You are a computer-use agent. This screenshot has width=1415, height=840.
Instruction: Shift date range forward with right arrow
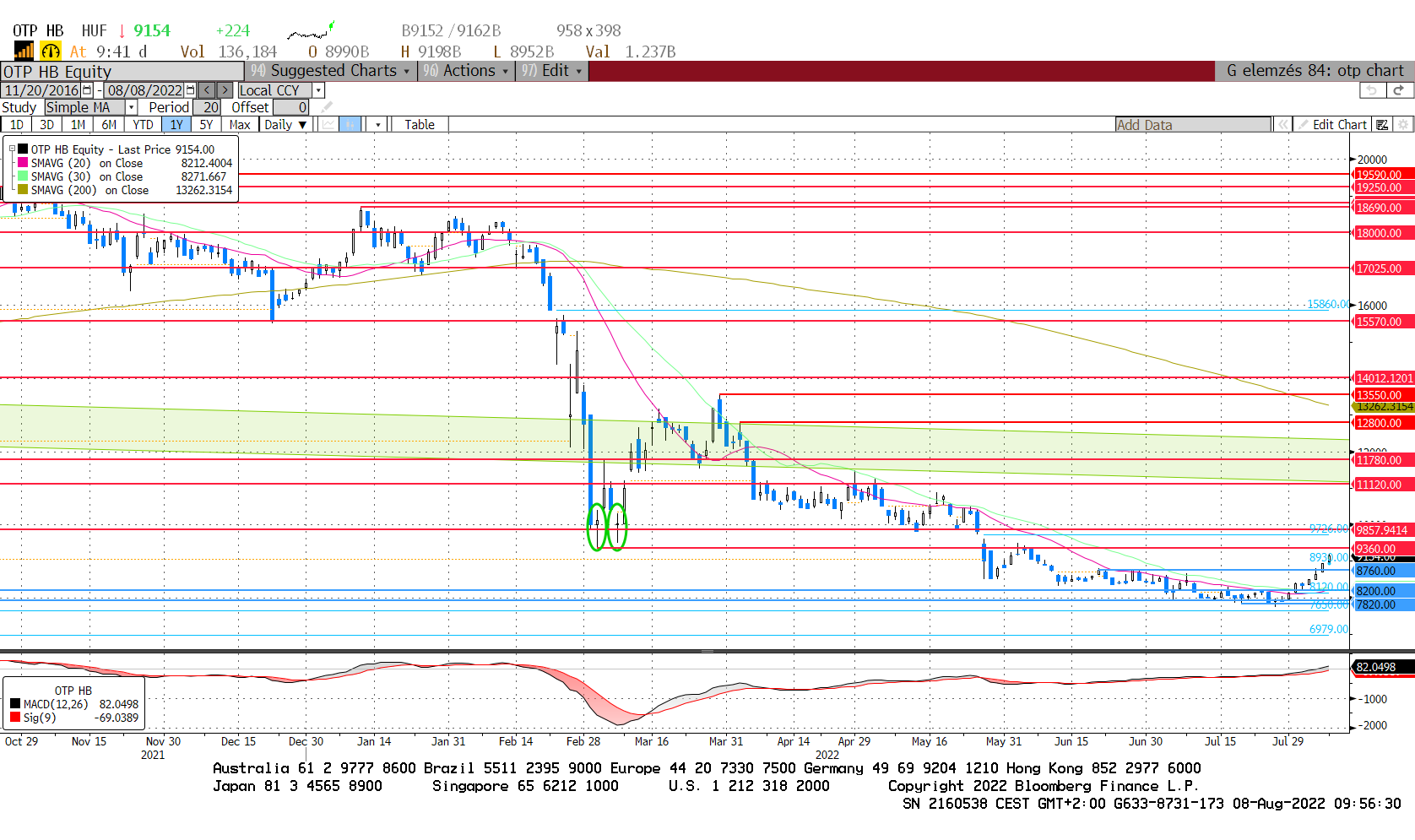pyautogui.click(x=225, y=90)
